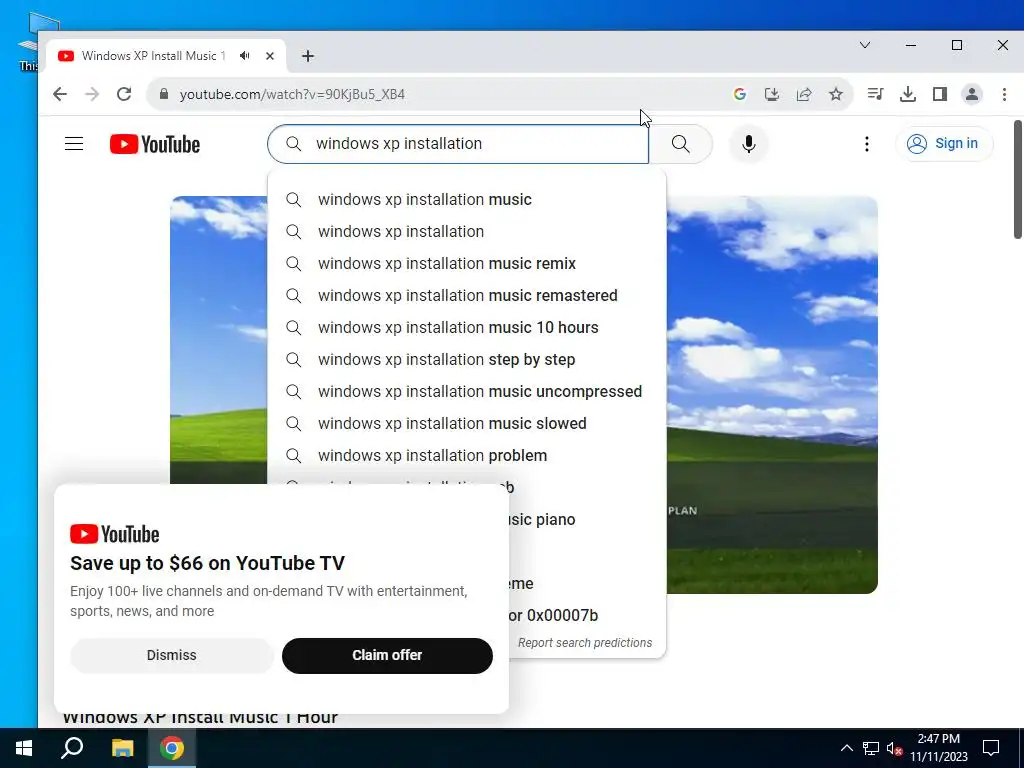Click the YouTube logo in the offer popup
1024x768 pixels.
tap(115, 534)
